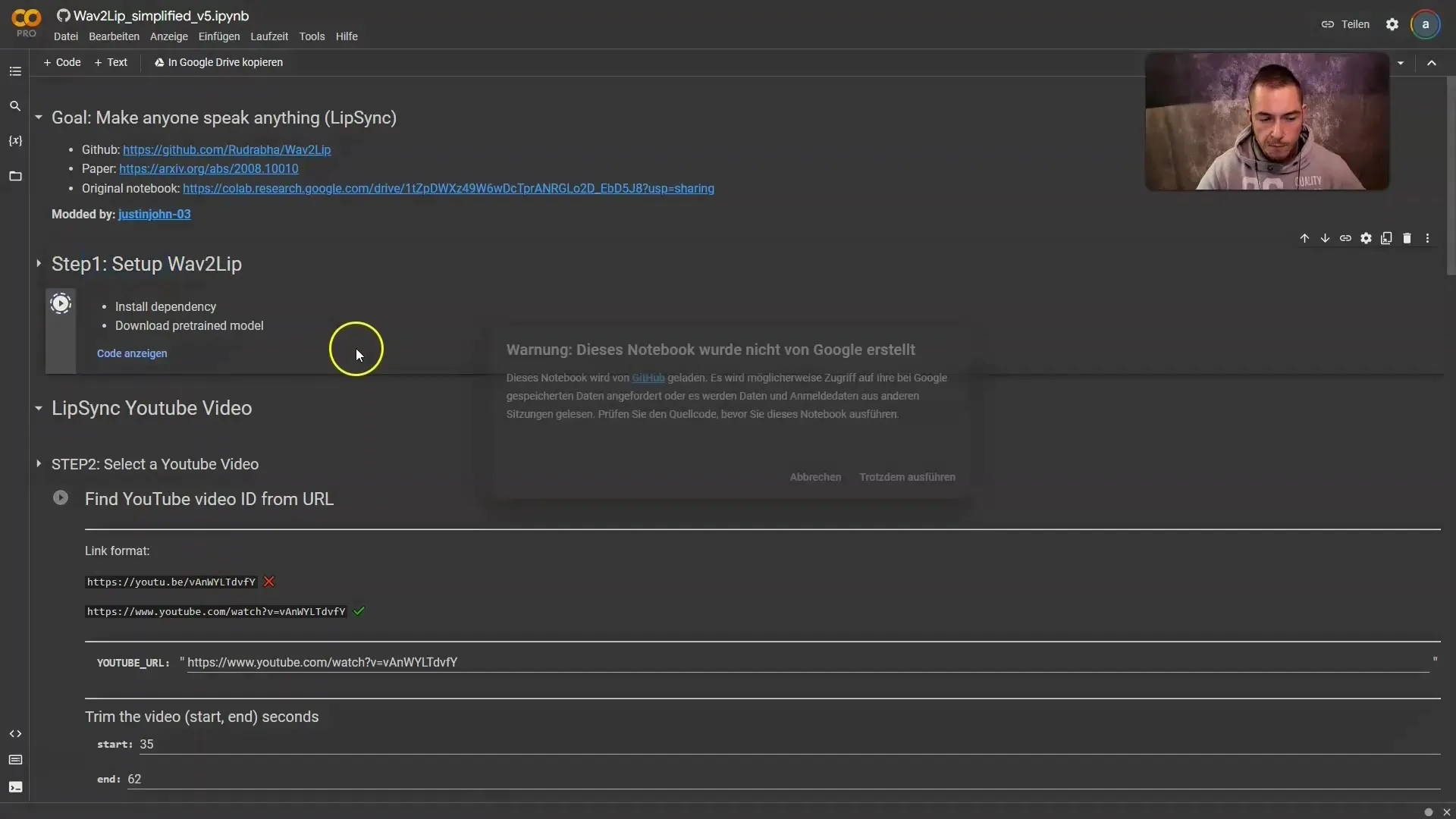The image size is (1456, 819).
Task: Click the 'Install dependency' bullet text
Action: point(165,306)
